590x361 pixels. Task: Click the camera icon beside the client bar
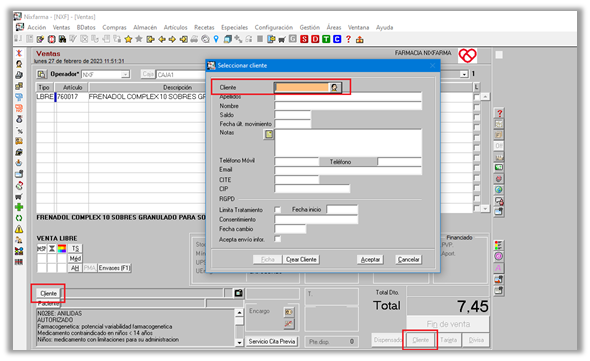pos(238,293)
